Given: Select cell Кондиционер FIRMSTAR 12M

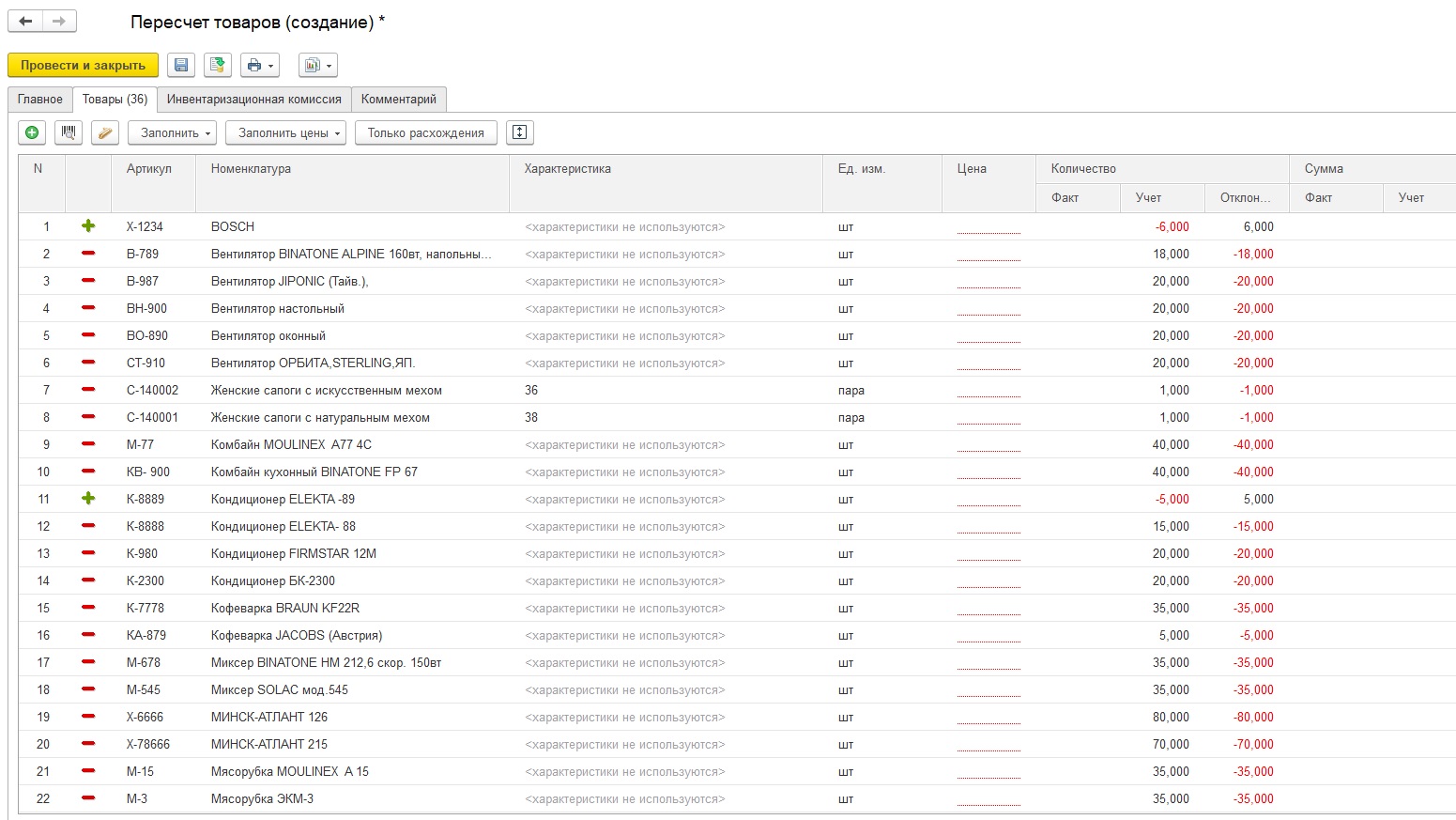Looking at the screenshot, I should [x=352, y=553].
